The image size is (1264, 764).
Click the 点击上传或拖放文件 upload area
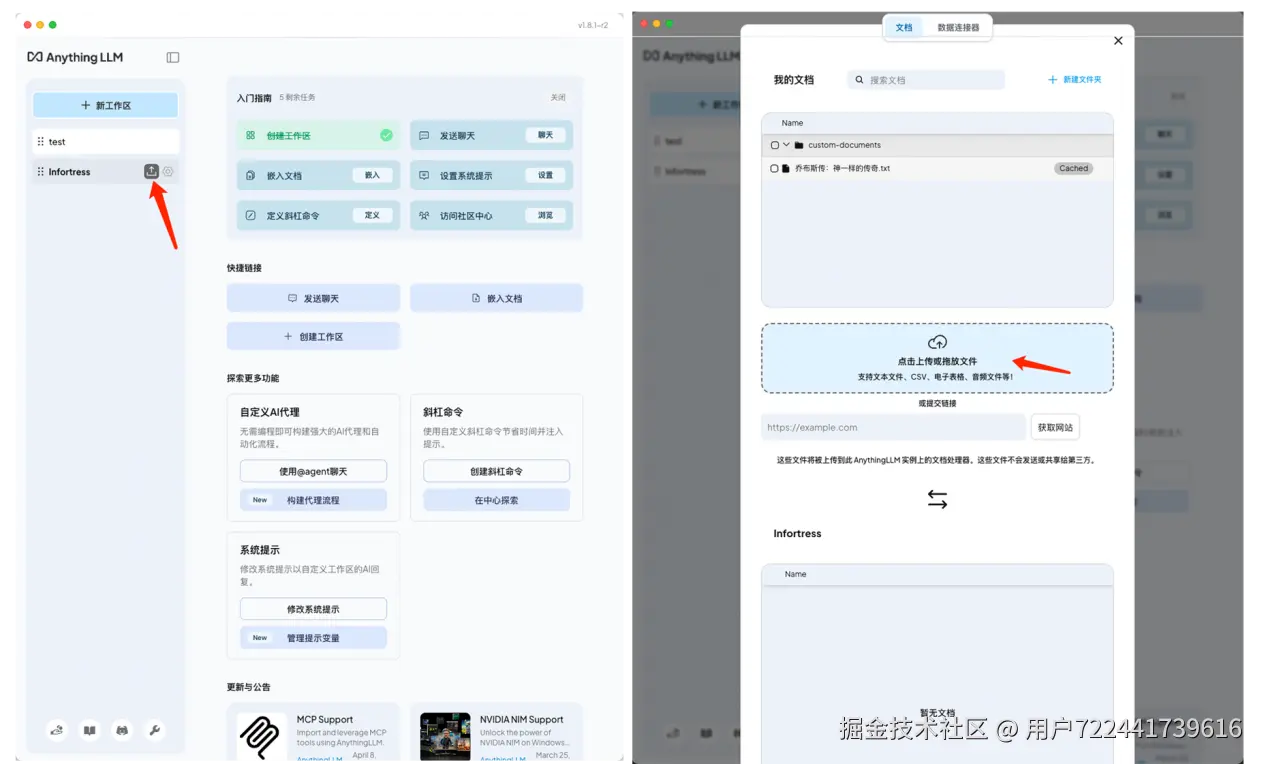[x=937, y=358]
